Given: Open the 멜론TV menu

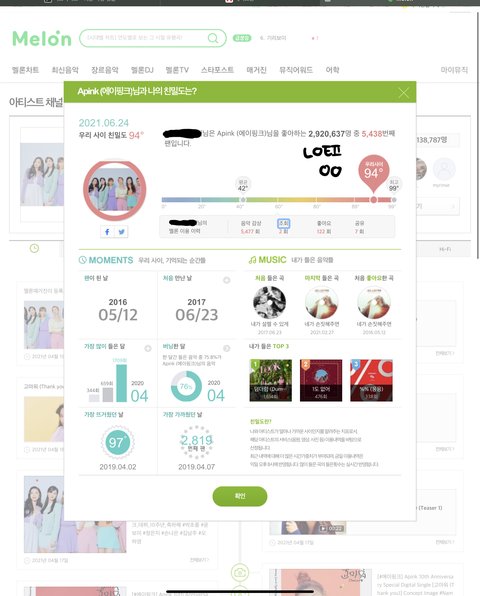Looking at the screenshot, I should 177,70.
